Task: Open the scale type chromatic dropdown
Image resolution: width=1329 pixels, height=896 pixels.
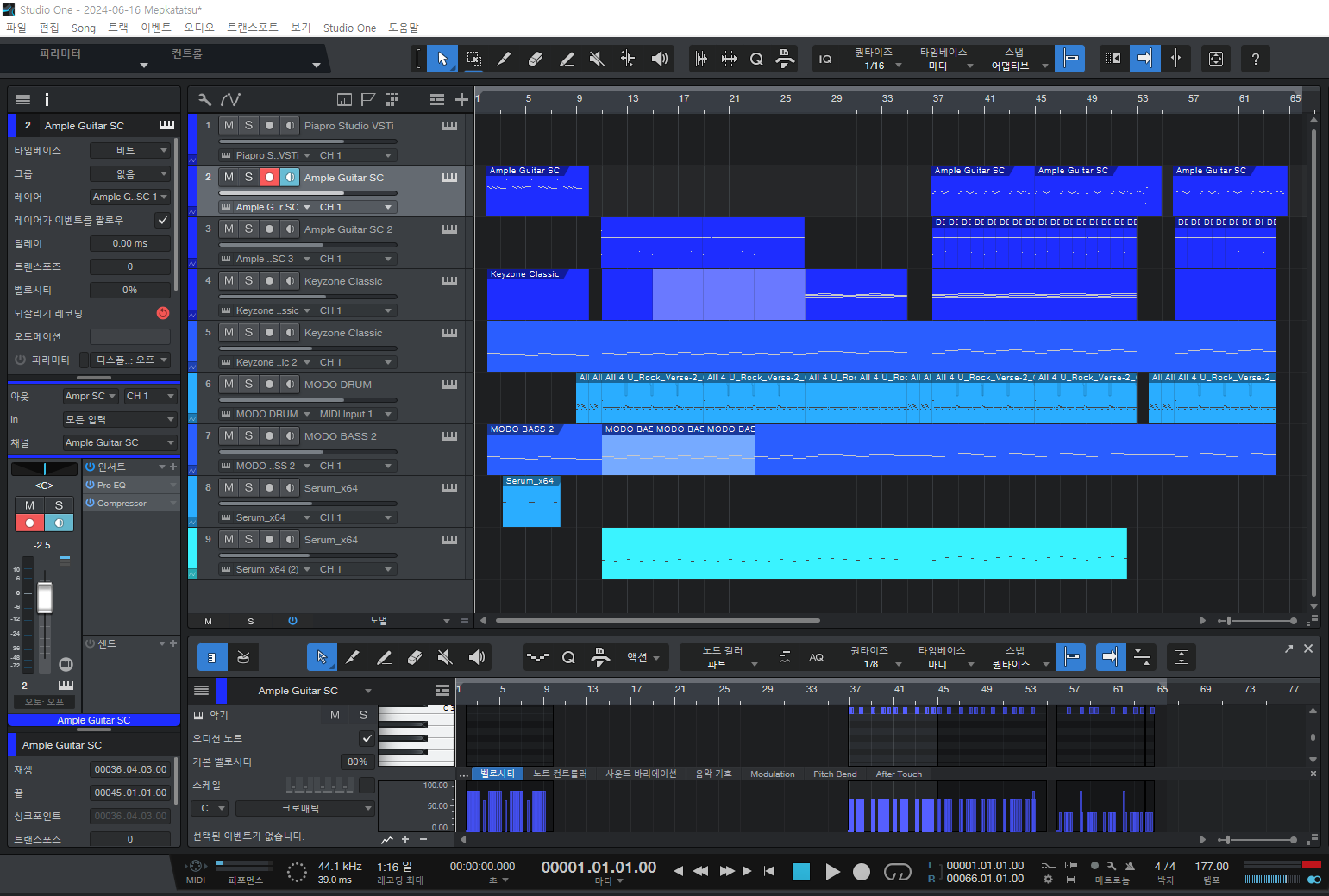Action: click(x=304, y=808)
